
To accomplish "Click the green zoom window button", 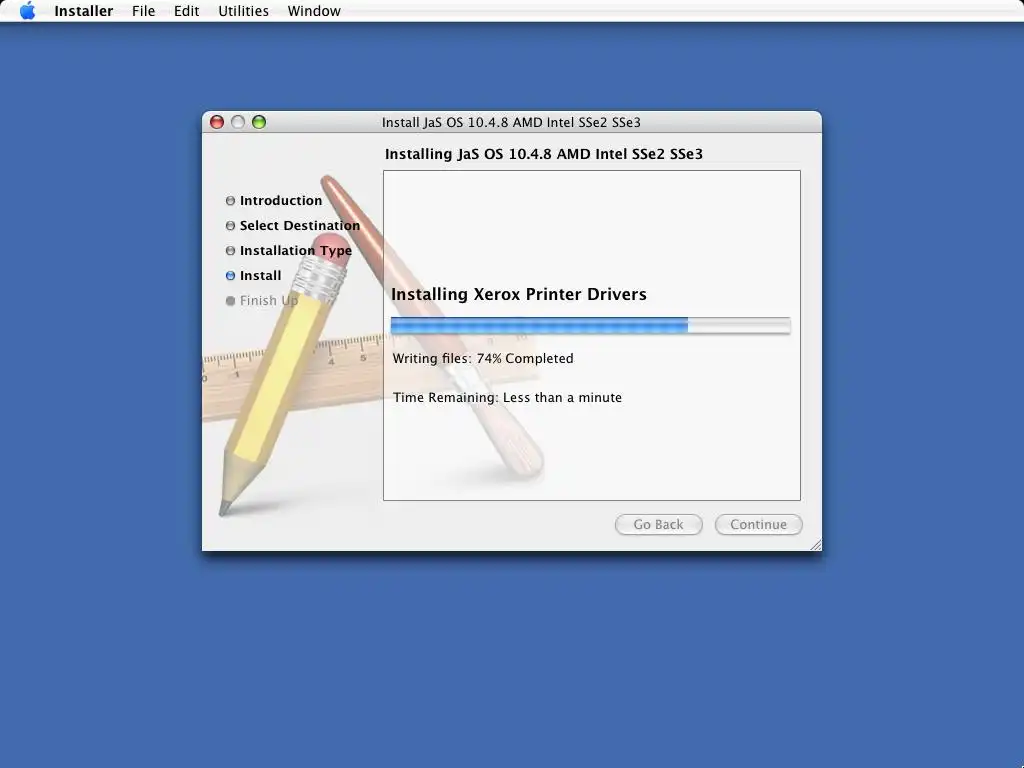I will [259, 122].
